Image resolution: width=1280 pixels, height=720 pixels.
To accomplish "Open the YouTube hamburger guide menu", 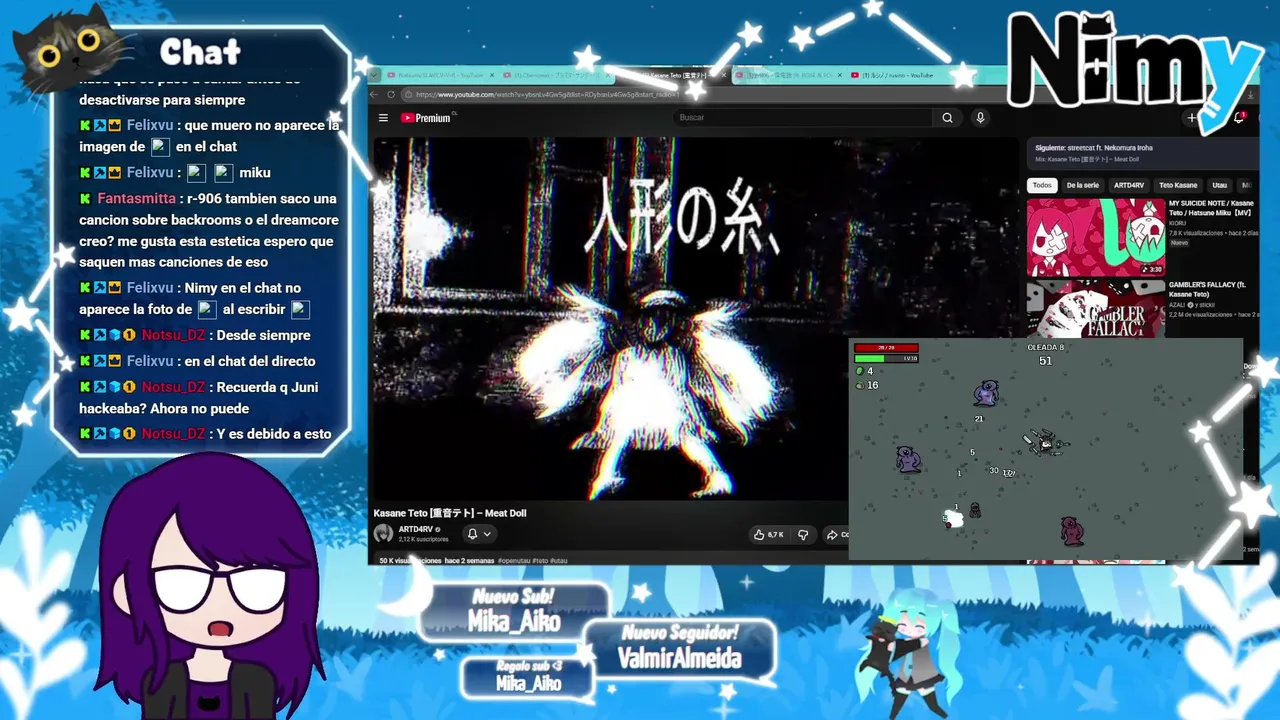I will click(x=383, y=118).
